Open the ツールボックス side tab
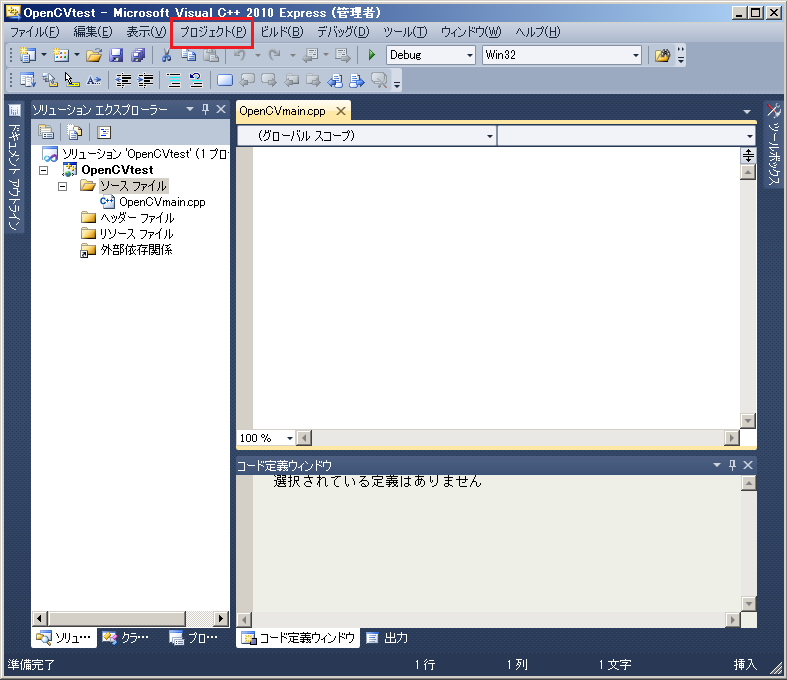787x680 pixels. [774, 145]
